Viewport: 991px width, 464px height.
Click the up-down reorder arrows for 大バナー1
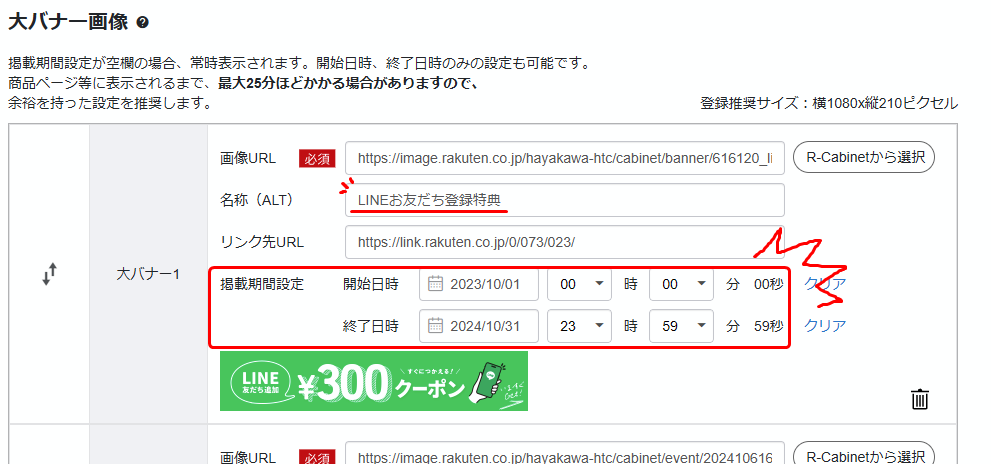pos(49,275)
